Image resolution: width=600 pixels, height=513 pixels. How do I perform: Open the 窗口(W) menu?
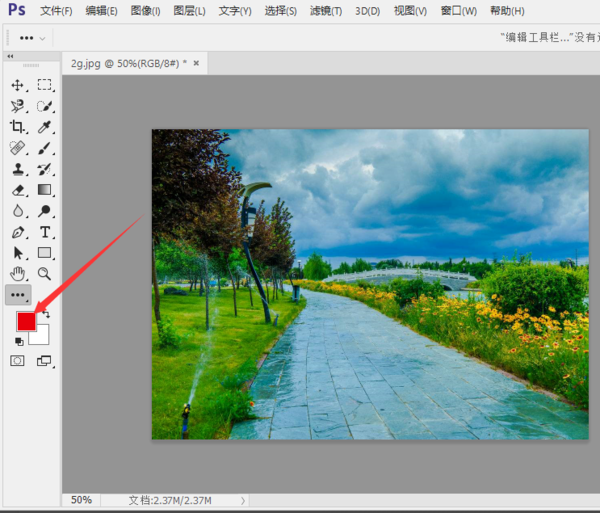458,11
